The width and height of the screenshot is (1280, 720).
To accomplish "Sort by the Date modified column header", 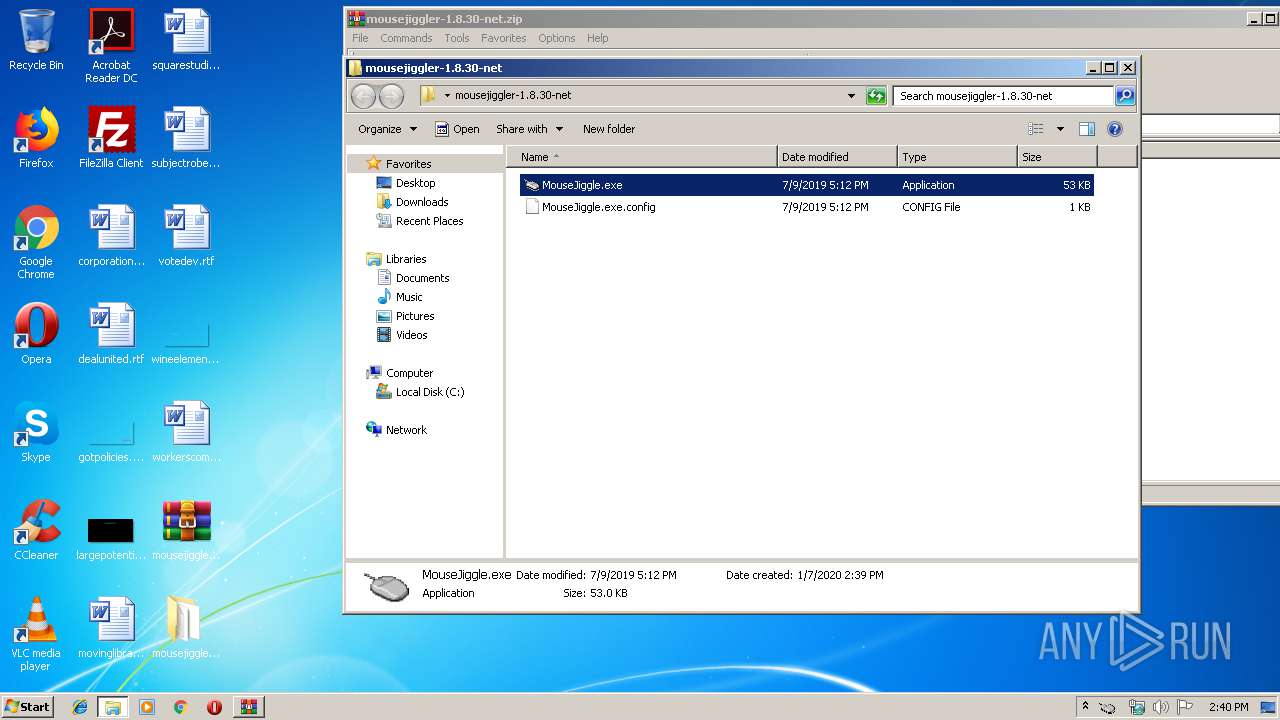I will pos(837,157).
